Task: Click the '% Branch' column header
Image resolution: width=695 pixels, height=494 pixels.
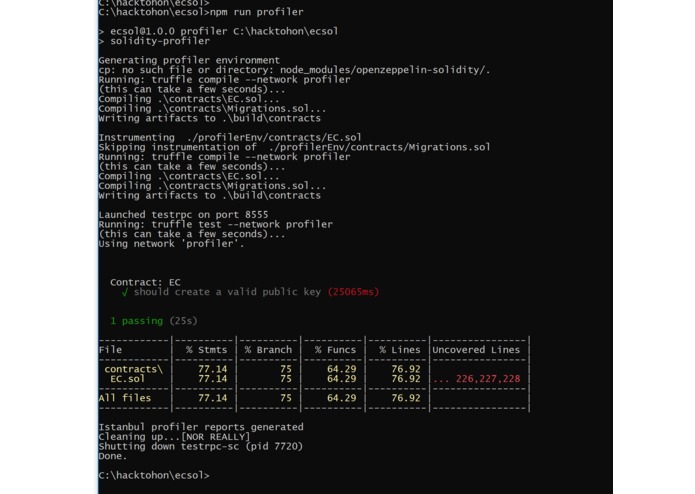Action: pyautogui.click(x=268, y=350)
